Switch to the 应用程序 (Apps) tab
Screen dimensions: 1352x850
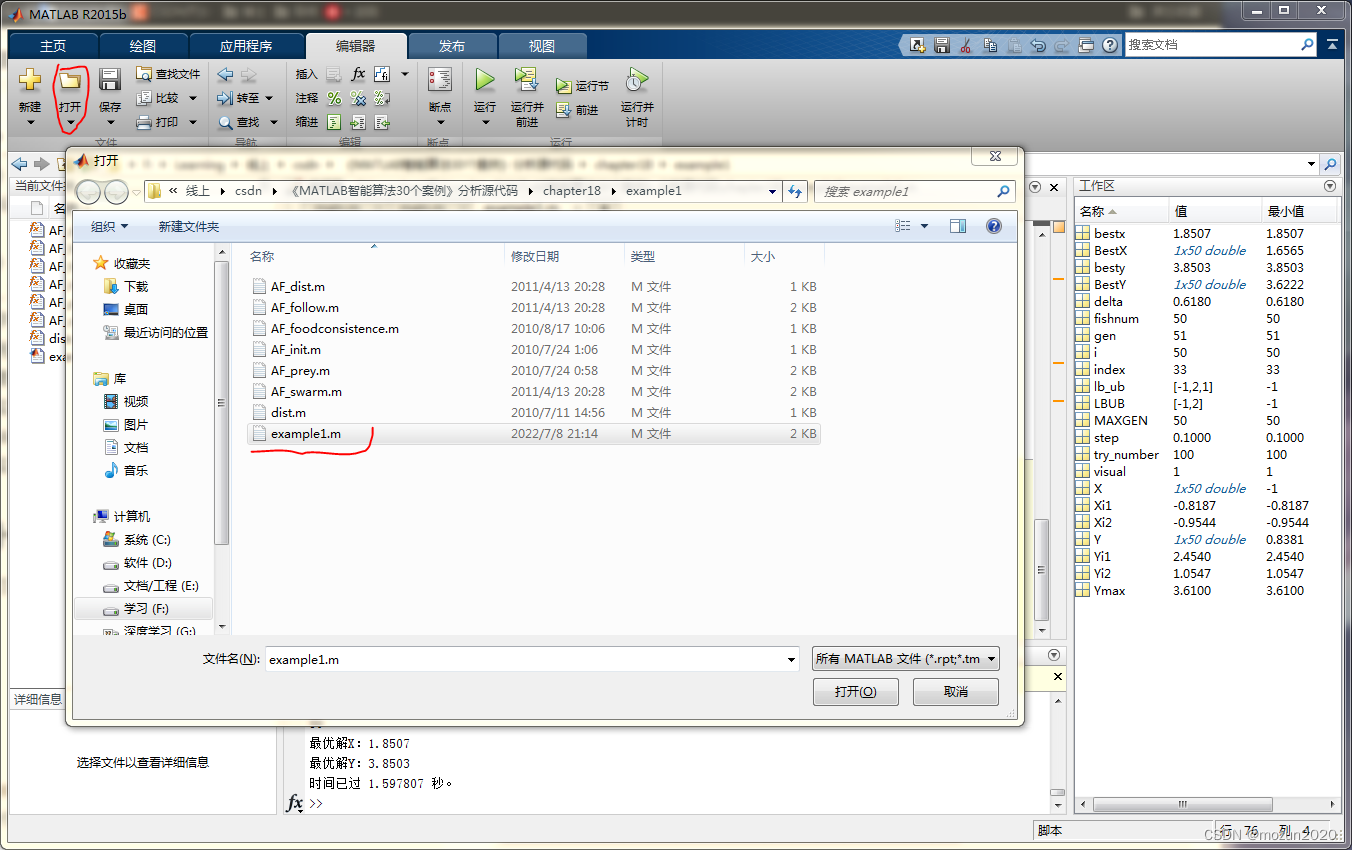(246, 46)
